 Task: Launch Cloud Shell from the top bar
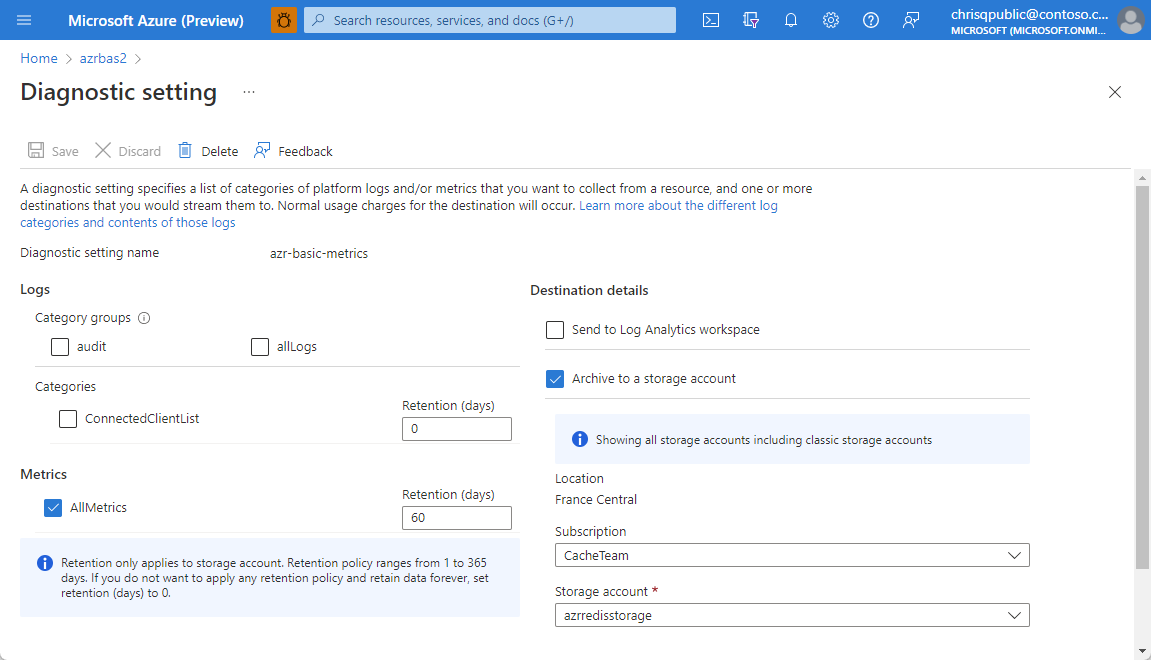pyautogui.click(x=711, y=20)
